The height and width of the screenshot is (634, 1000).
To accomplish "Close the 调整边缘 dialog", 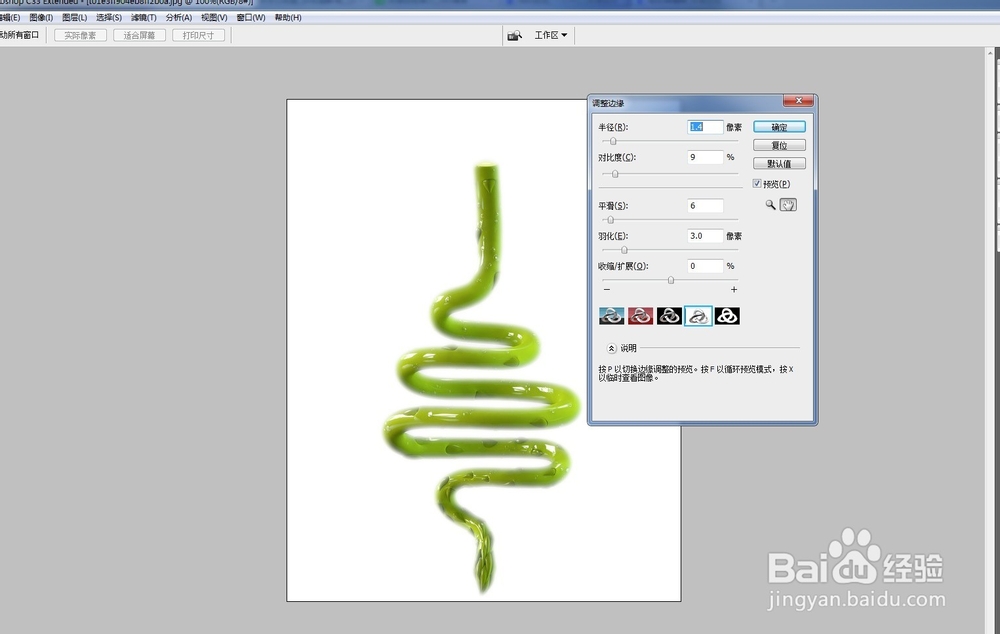I will 798,101.
